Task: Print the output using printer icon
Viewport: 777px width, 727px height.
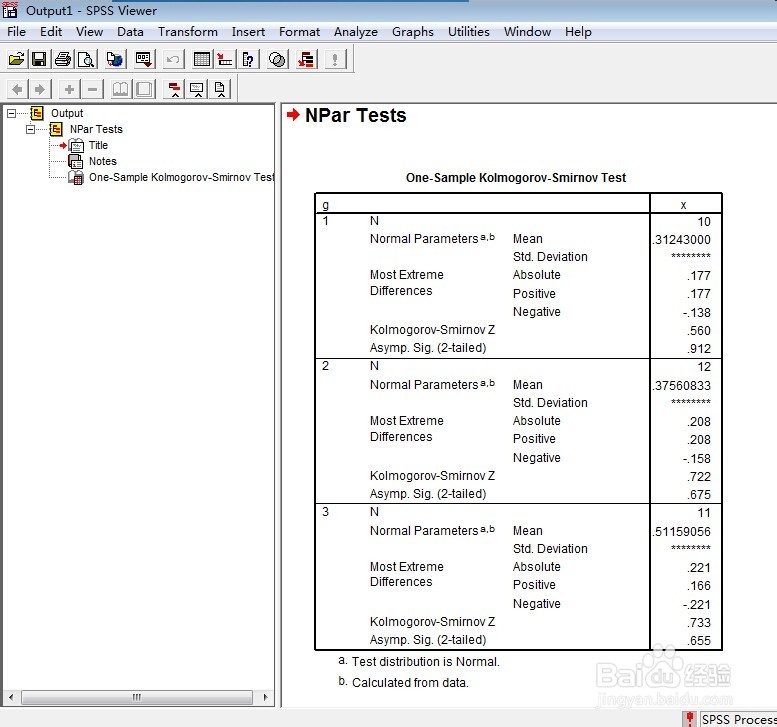Action: 63,59
